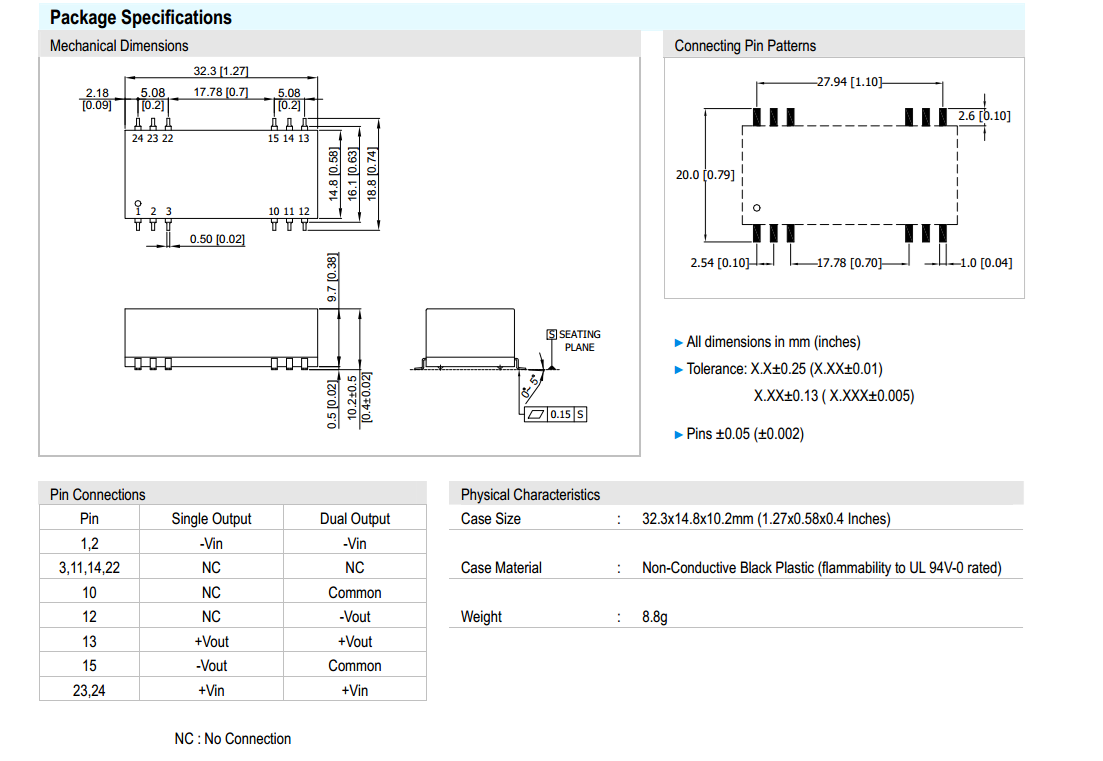This screenshot has width=1103, height=761.
Task: Click the pin 1 circle marker in Mechanical Dimensions
Action: pyautogui.click(x=138, y=202)
